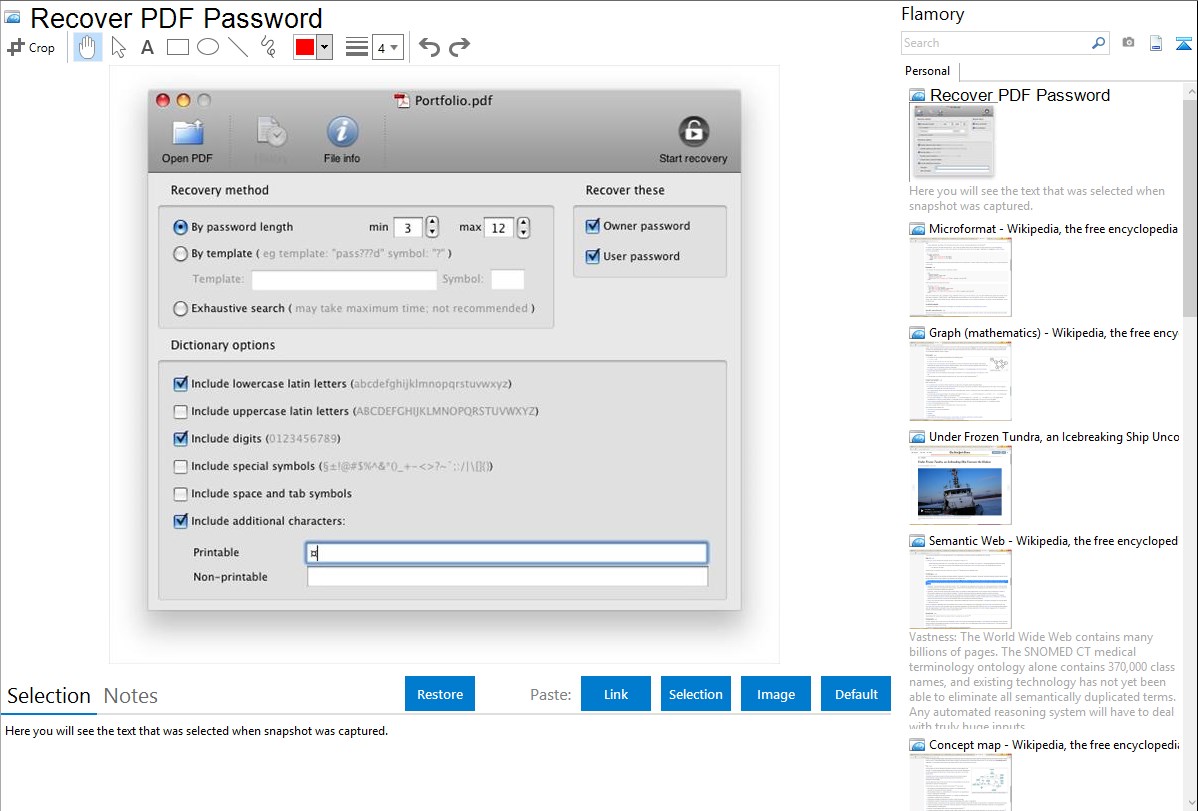Click the camera snapshot icon
The image size is (1198, 811).
(1128, 43)
